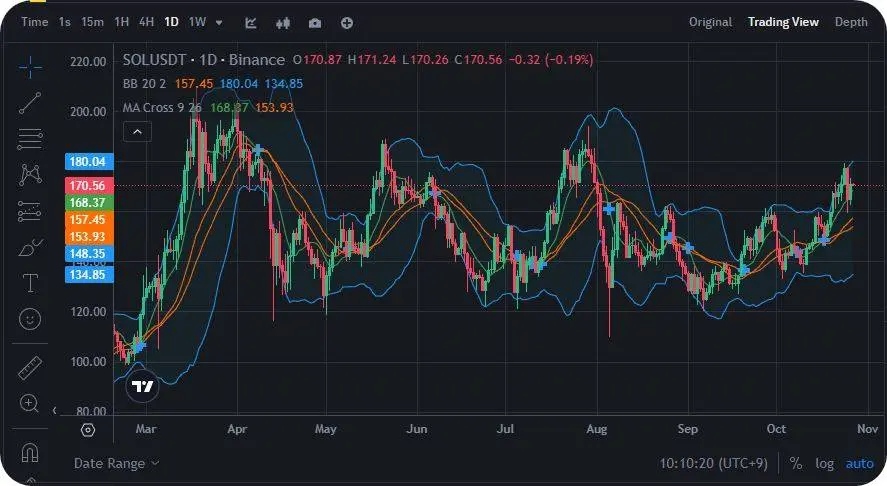
Task: Open the Fibonacci retracement lines tool
Action: 30,139
